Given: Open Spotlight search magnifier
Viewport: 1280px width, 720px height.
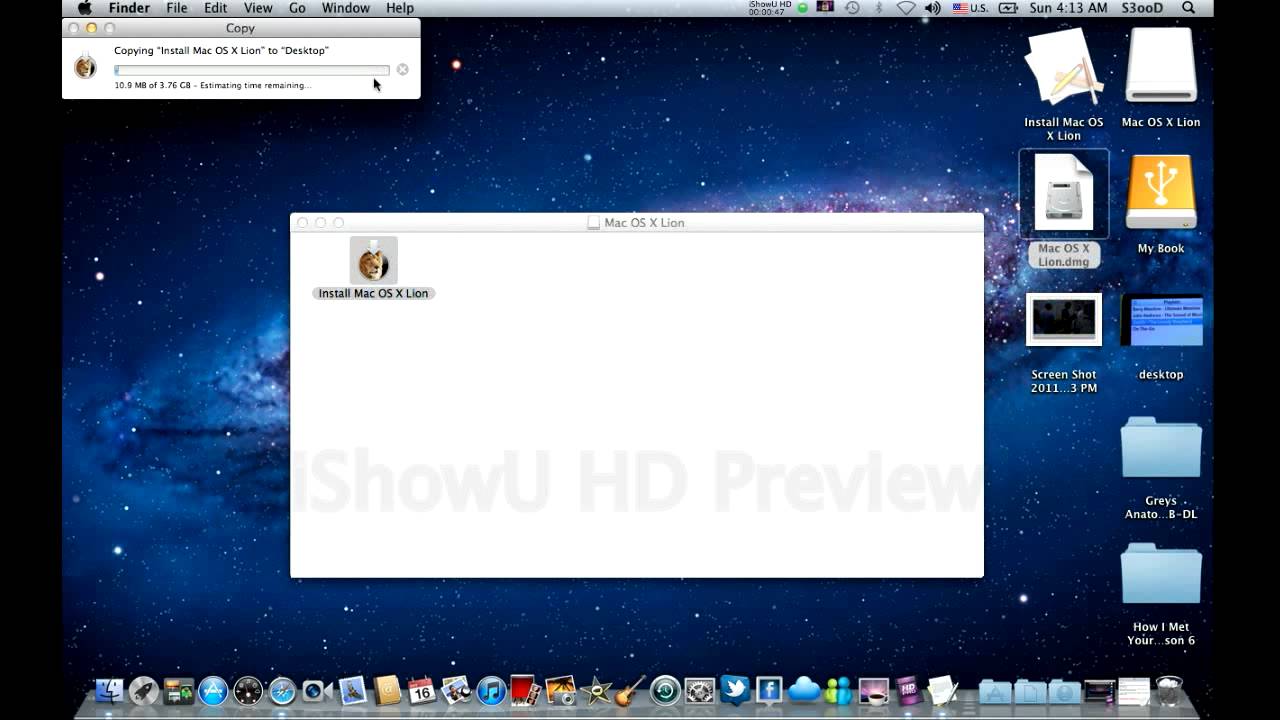Looking at the screenshot, I should [x=1188, y=8].
